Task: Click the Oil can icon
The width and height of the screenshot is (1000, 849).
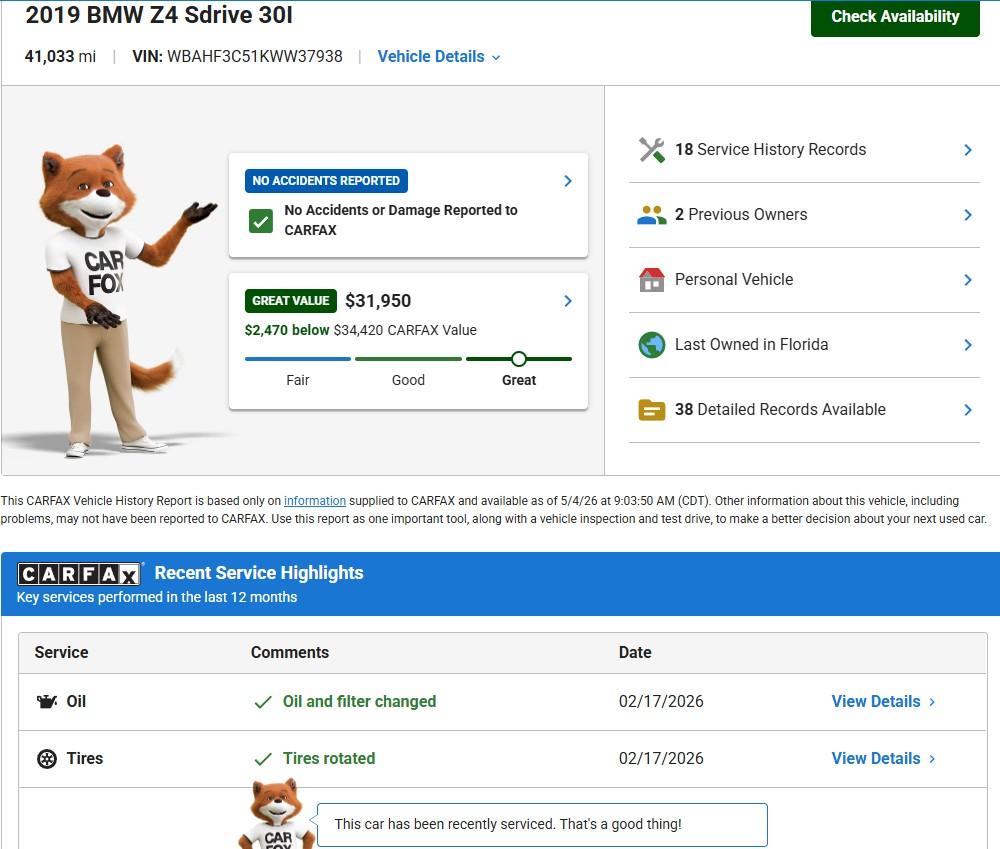Action: tap(47, 702)
